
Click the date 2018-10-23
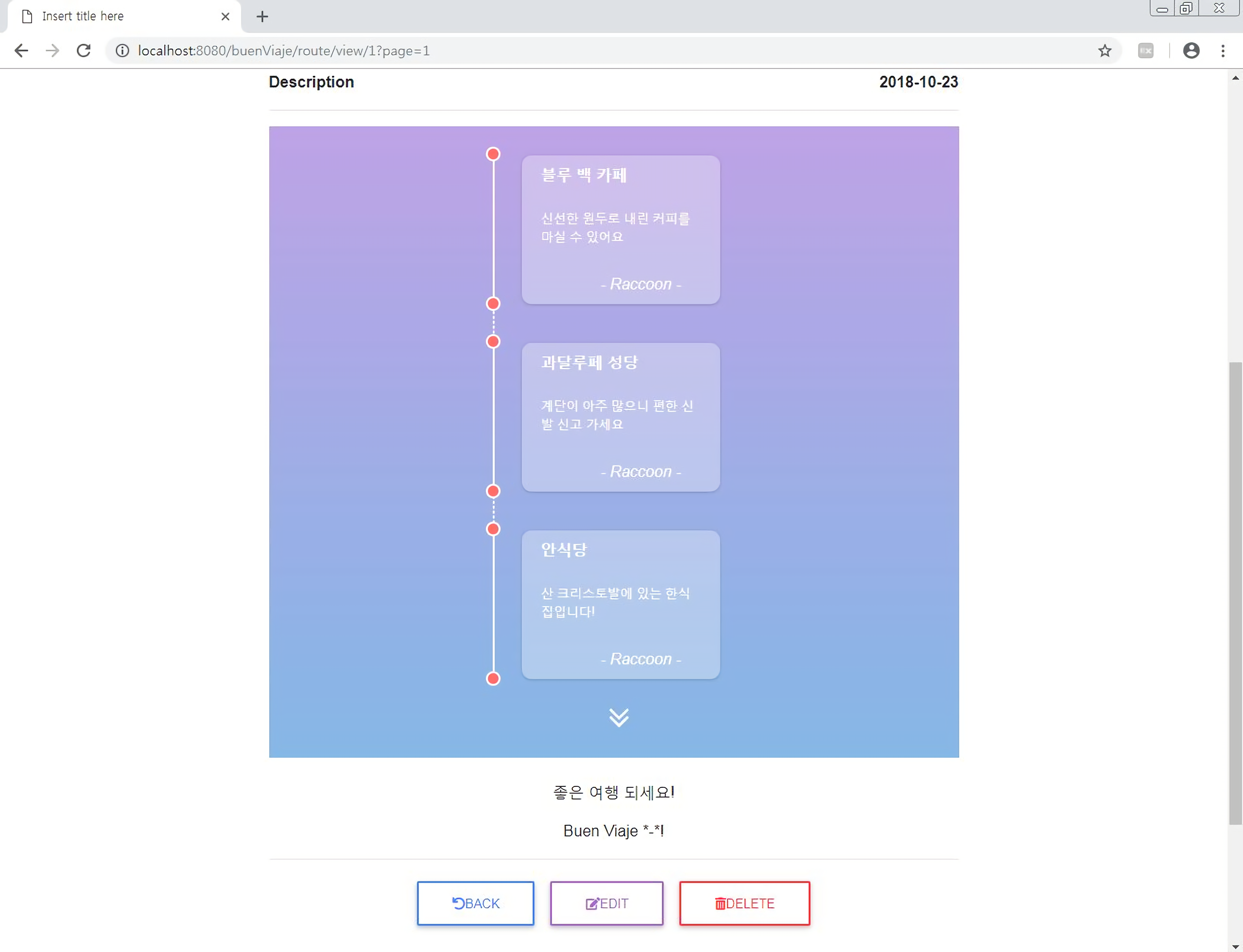pos(918,82)
